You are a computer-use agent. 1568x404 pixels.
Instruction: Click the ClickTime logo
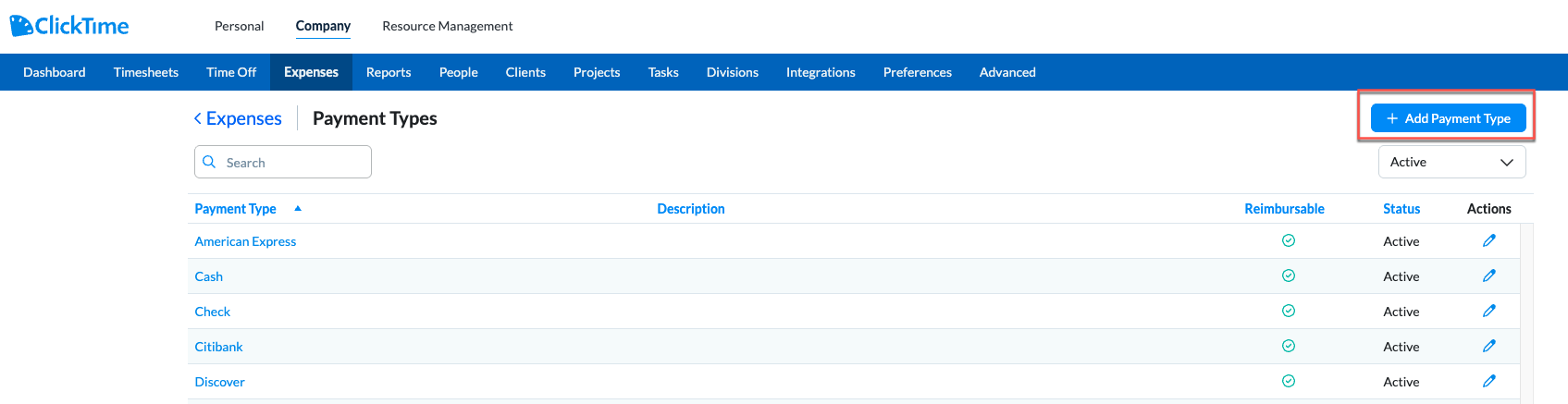pos(69,26)
